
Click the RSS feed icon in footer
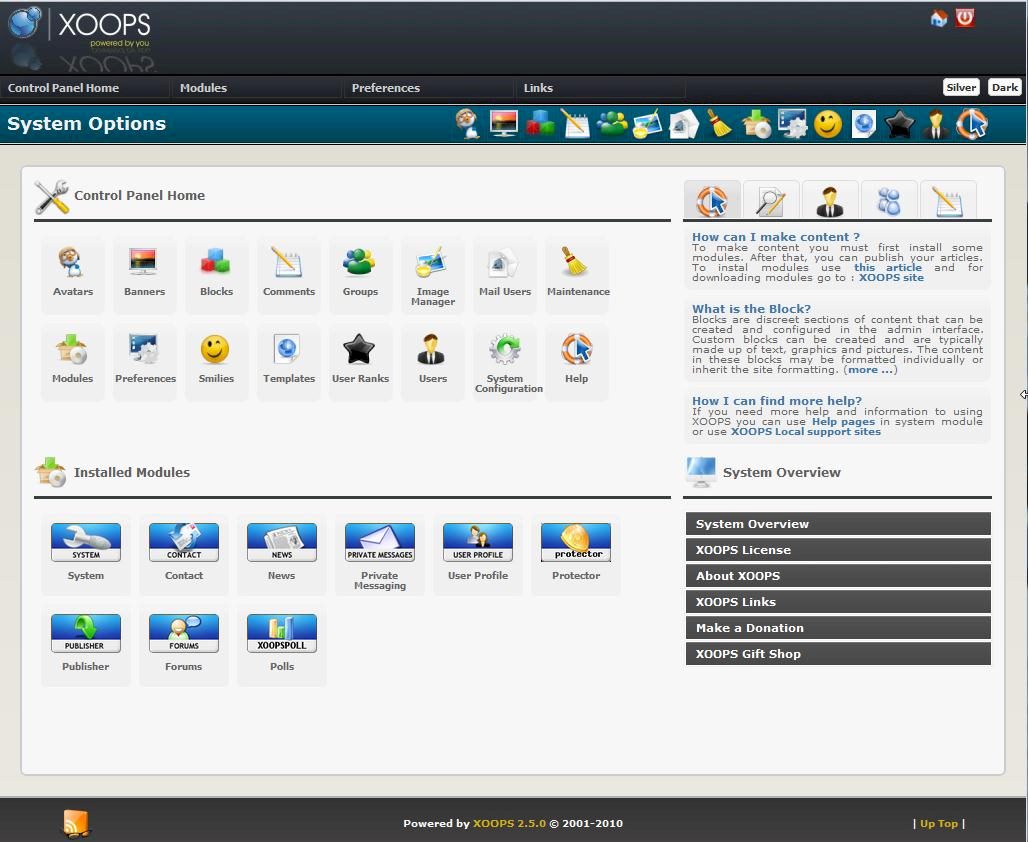pyautogui.click(x=76, y=823)
